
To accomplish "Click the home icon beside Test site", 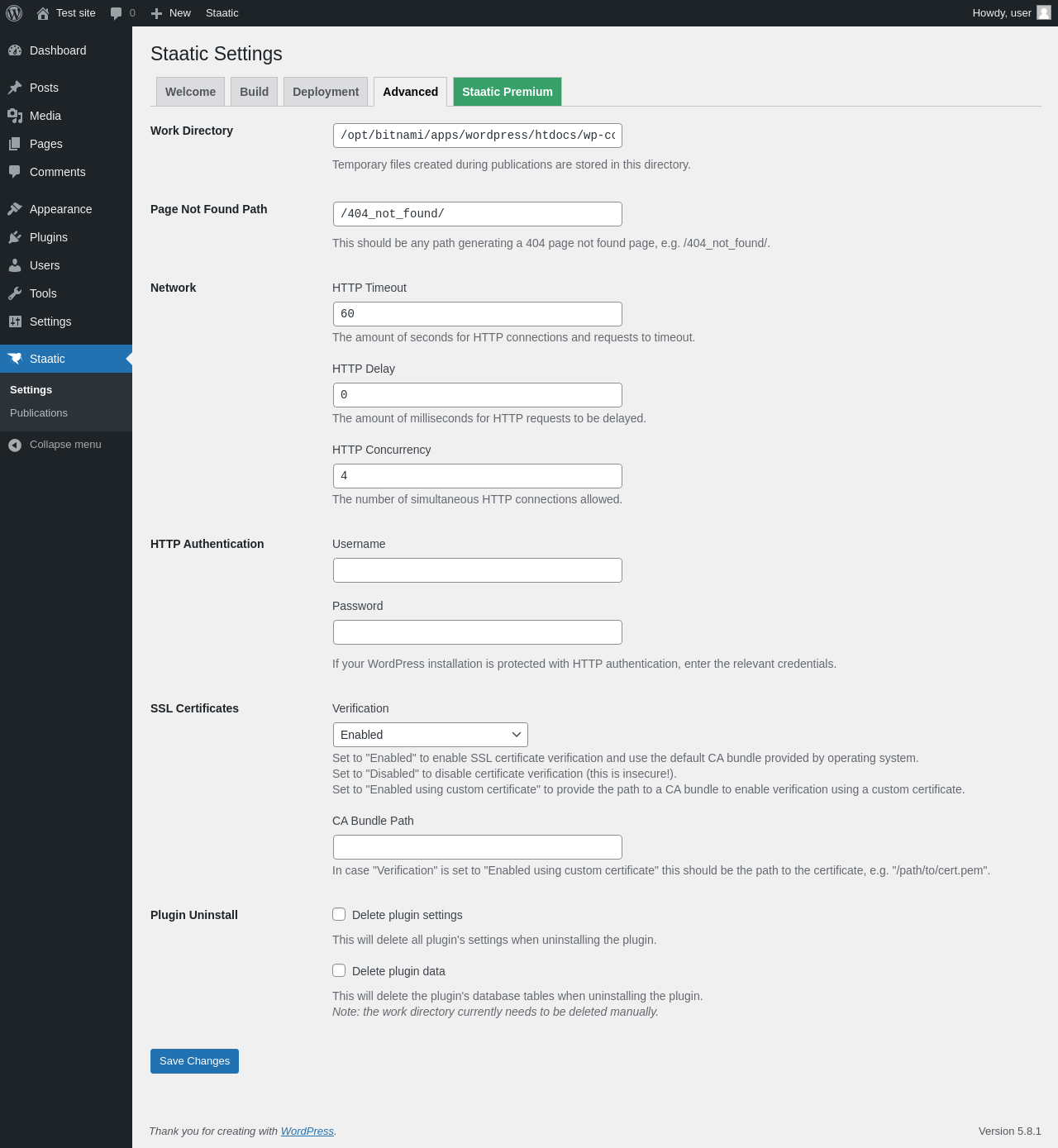I will [x=43, y=13].
